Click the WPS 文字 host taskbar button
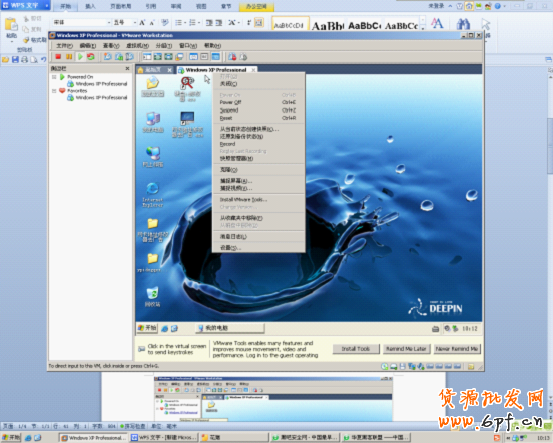553x443 pixels. click(x=164, y=438)
